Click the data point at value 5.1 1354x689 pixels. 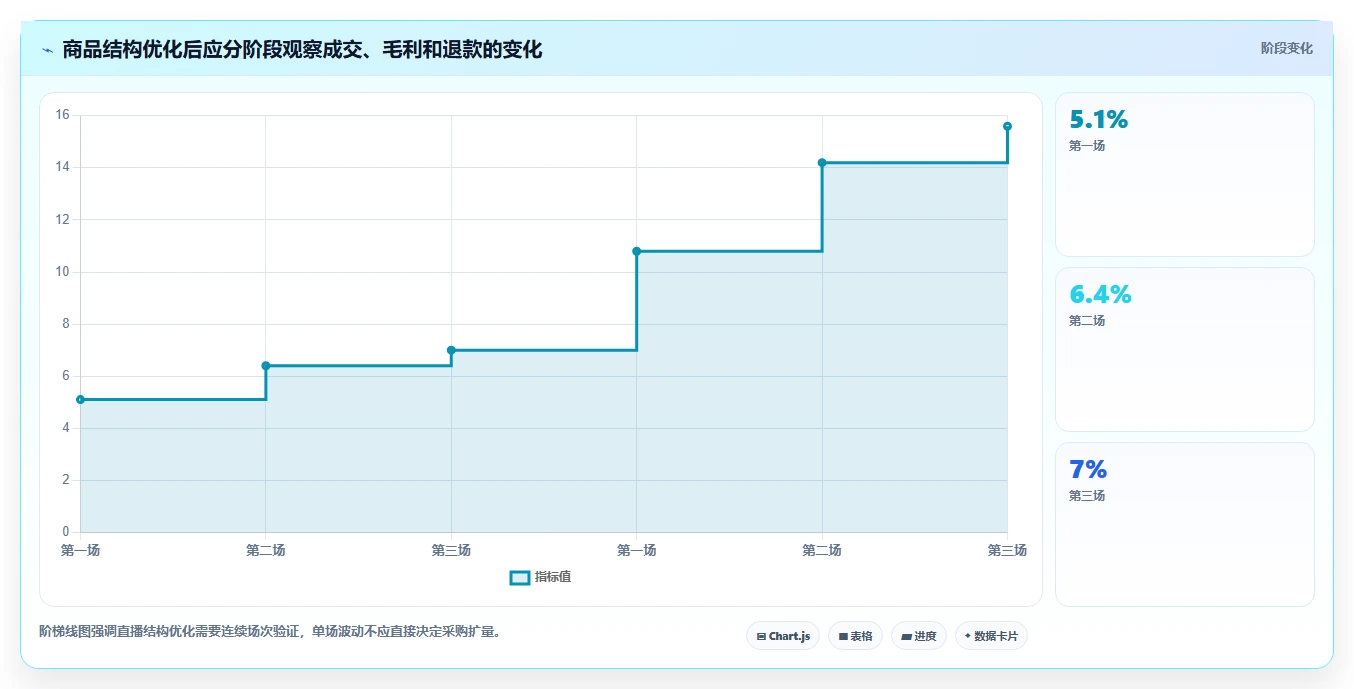(x=80, y=399)
